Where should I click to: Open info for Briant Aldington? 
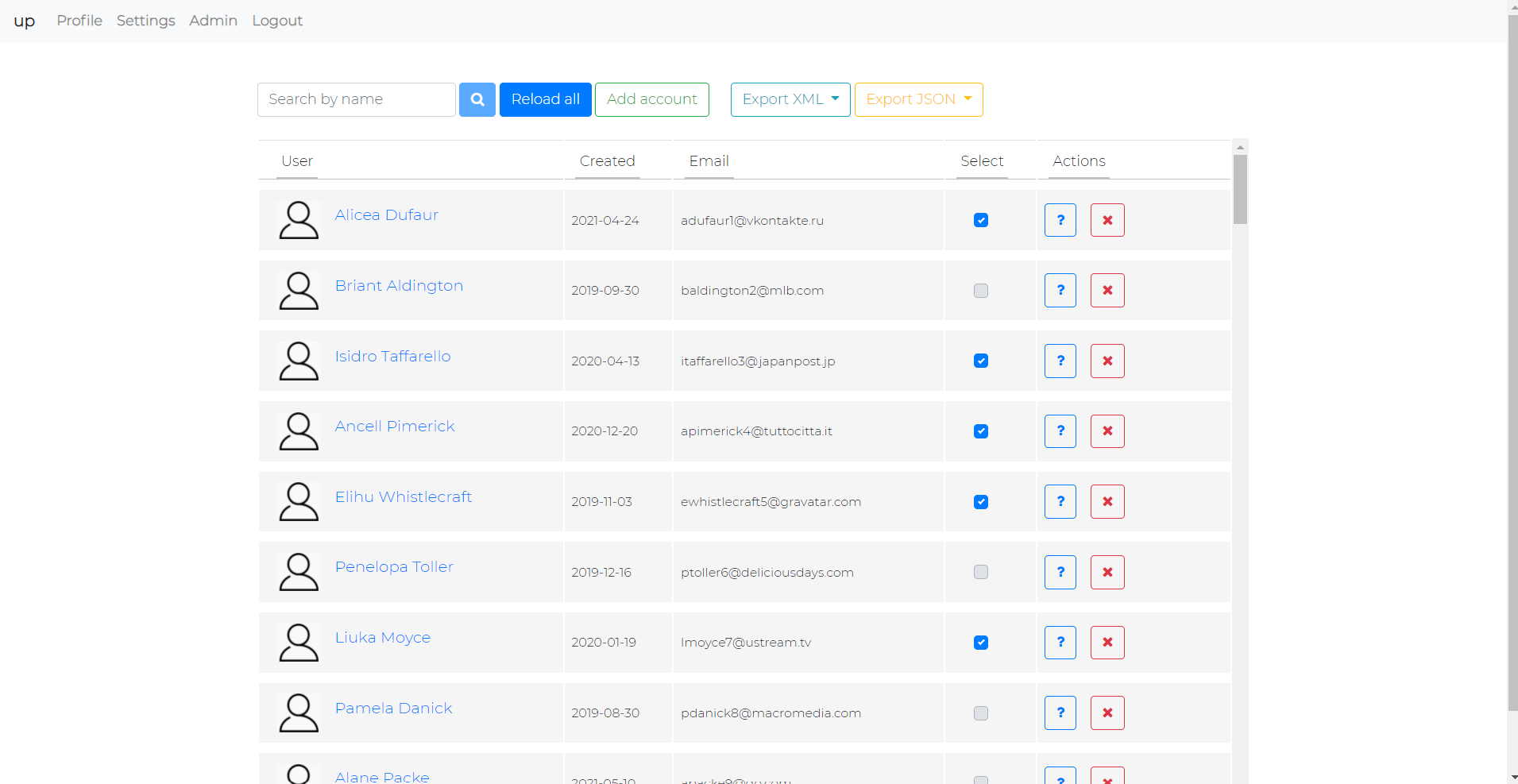pyautogui.click(x=1060, y=291)
